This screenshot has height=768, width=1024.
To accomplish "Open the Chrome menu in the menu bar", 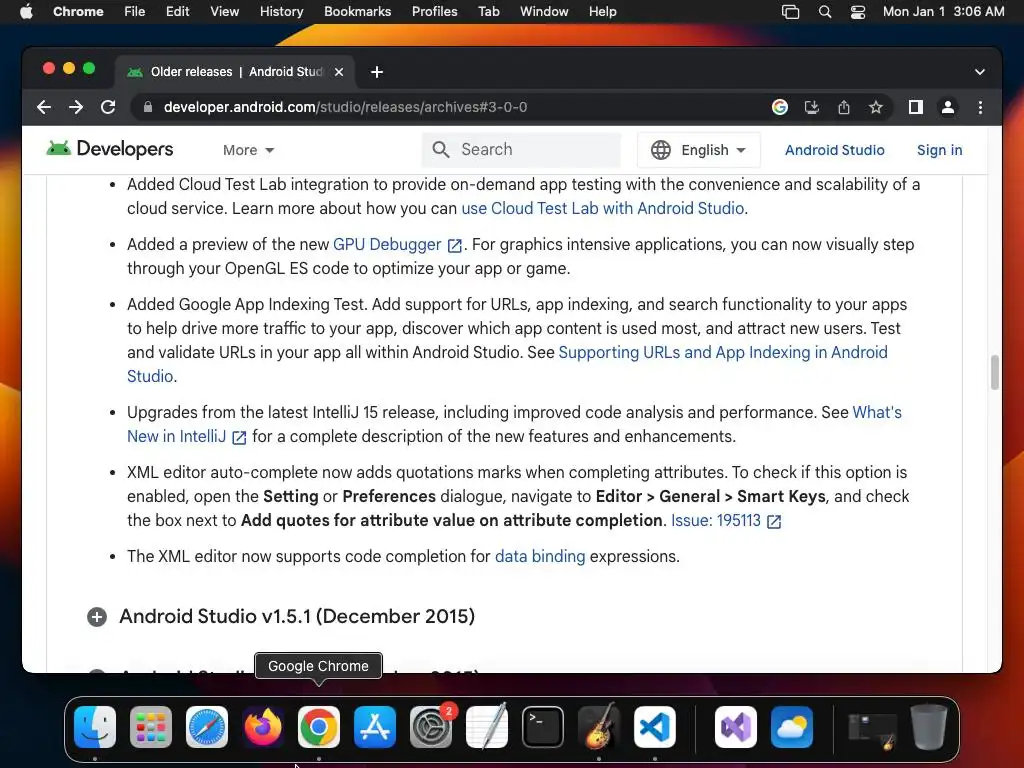I will (x=78, y=12).
